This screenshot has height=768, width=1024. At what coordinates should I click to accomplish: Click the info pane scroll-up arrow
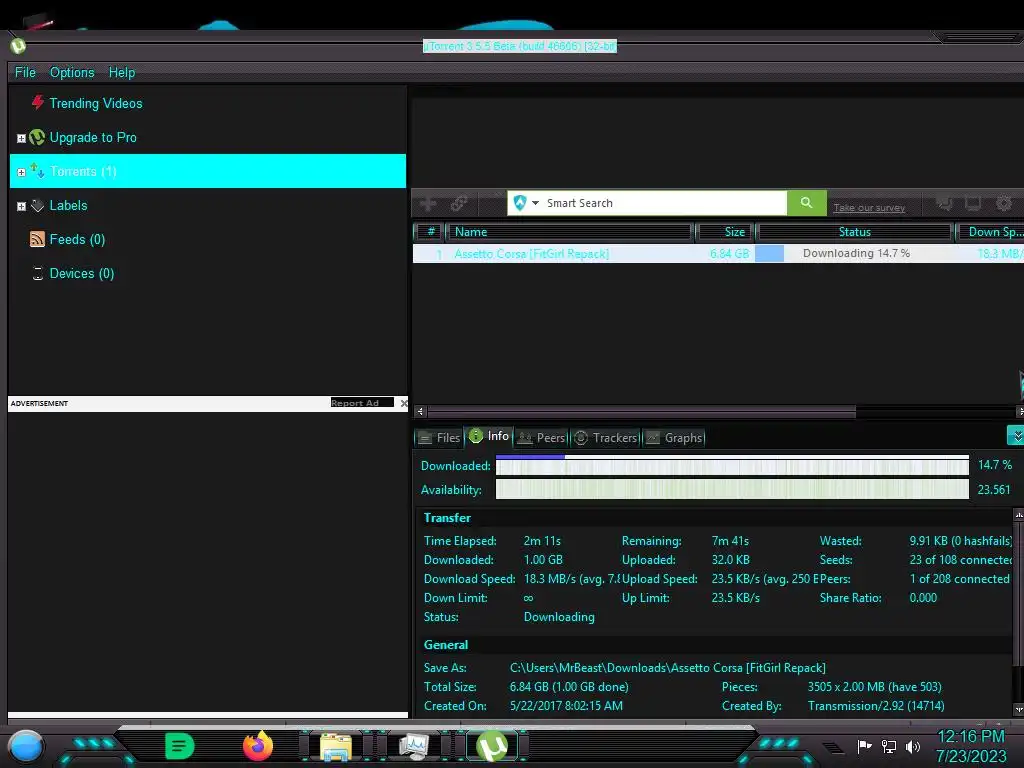tap(1019, 516)
